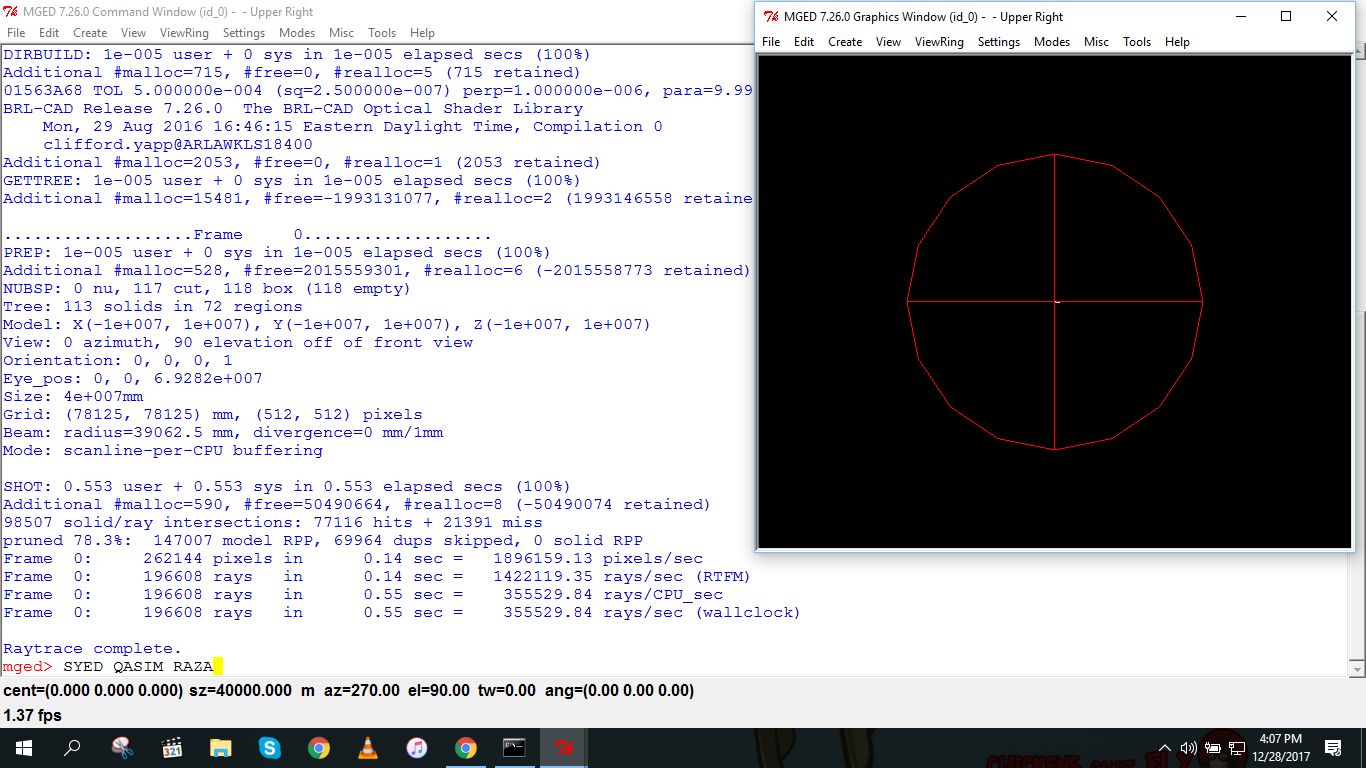Open Chrome icon beside Skype

[318, 748]
